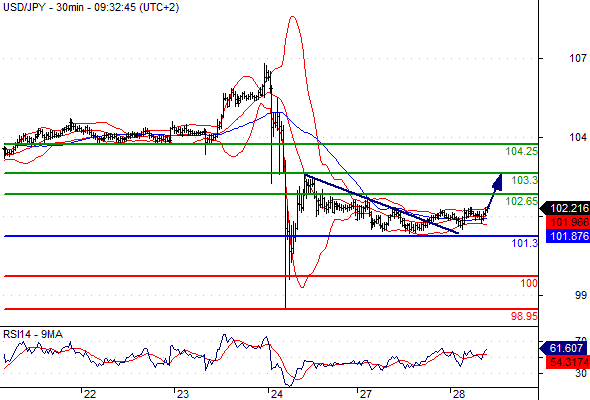This screenshot has width=590, height=400.
Task: Select the red 100 support label
Action: (529, 283)
